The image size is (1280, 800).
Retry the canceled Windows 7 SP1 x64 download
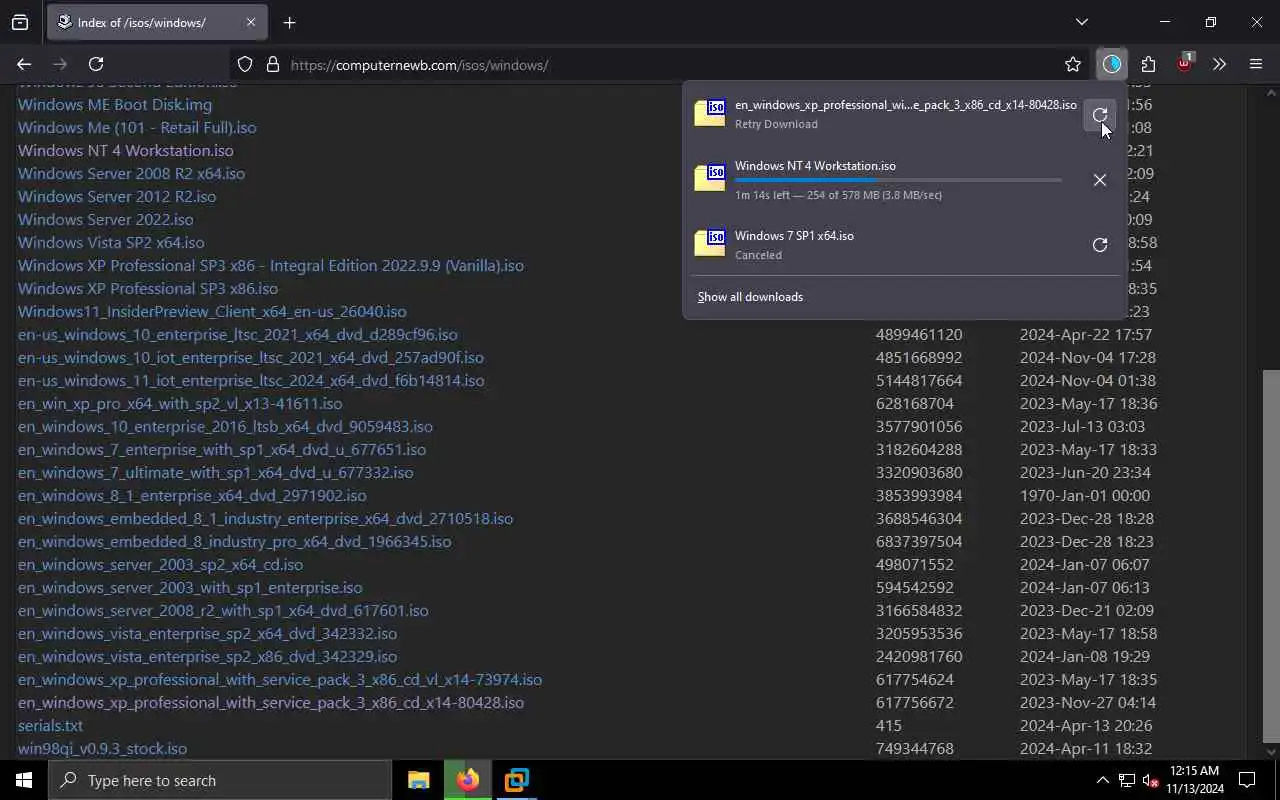click(x=1099, y=245)
